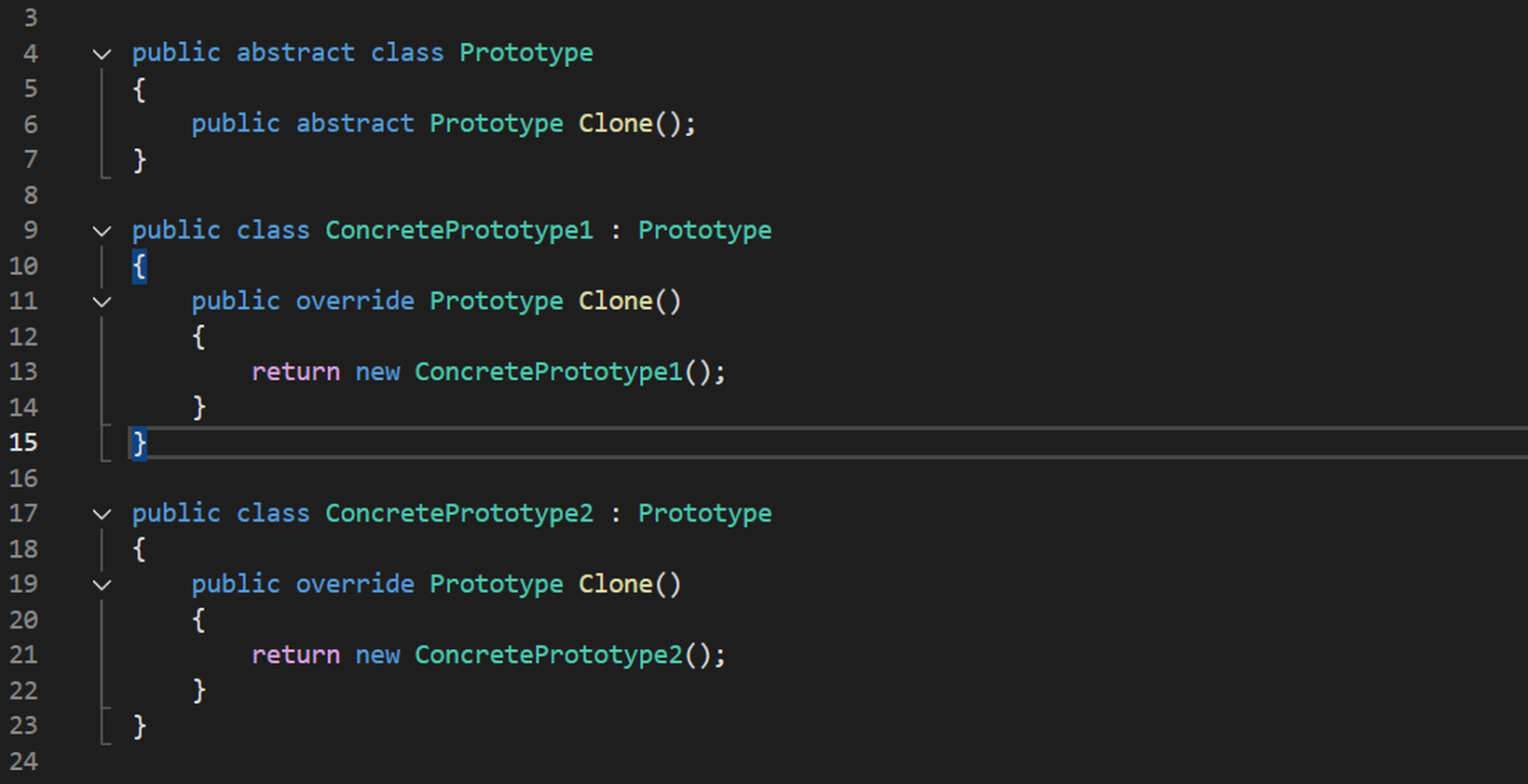Click the 'override' keyword on line 11
Image resolution: width=1528 pixels, height=784 pixels.
(354, 301)
